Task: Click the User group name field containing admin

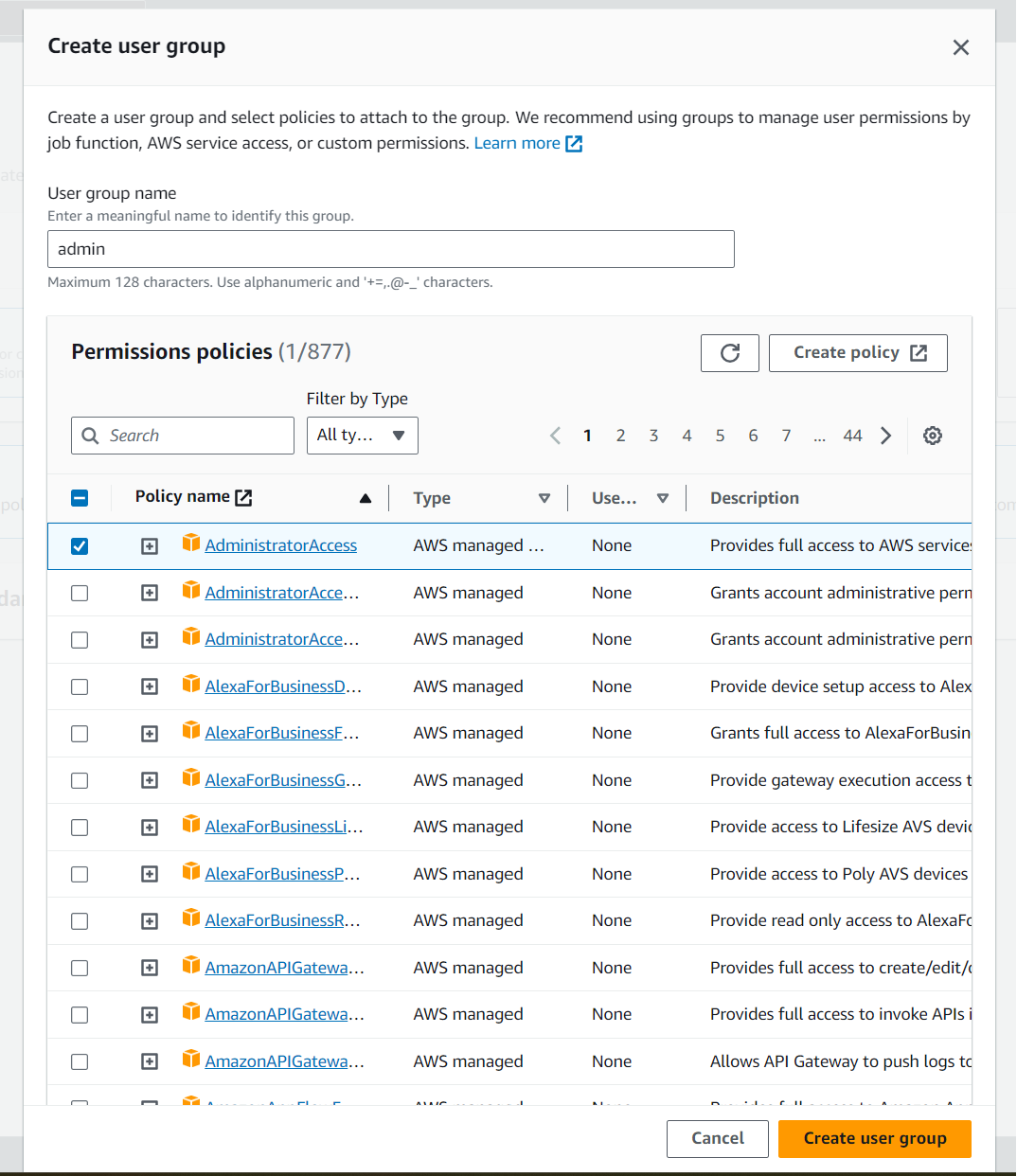Action: 391,249
